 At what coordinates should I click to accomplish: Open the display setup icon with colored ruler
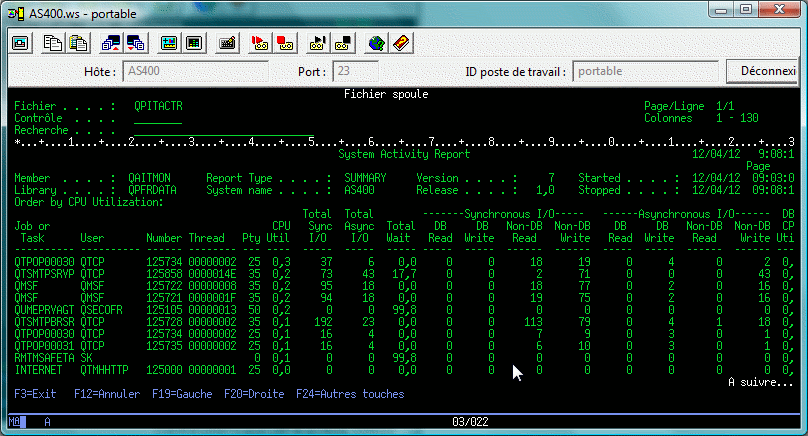[x=169, y=43]
